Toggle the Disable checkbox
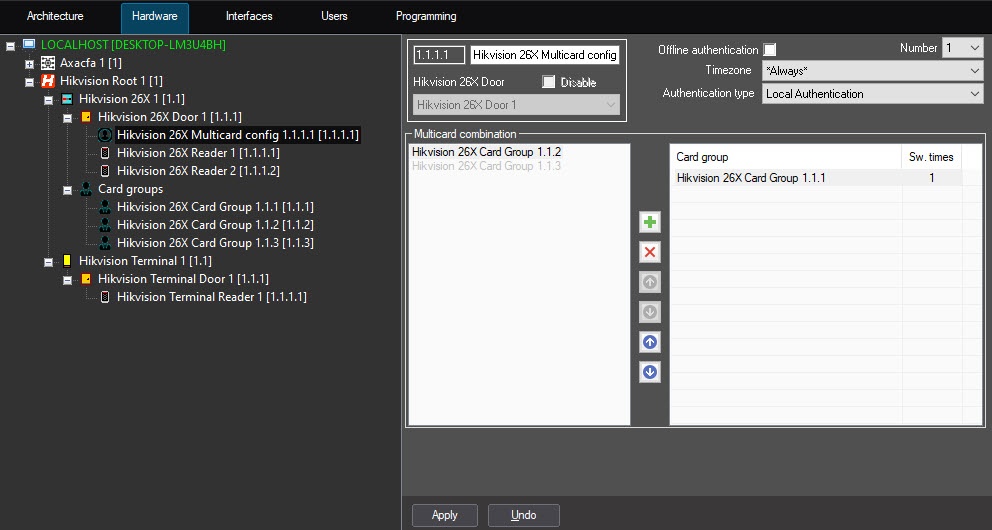The image size is (992, 530). point(549,82)
